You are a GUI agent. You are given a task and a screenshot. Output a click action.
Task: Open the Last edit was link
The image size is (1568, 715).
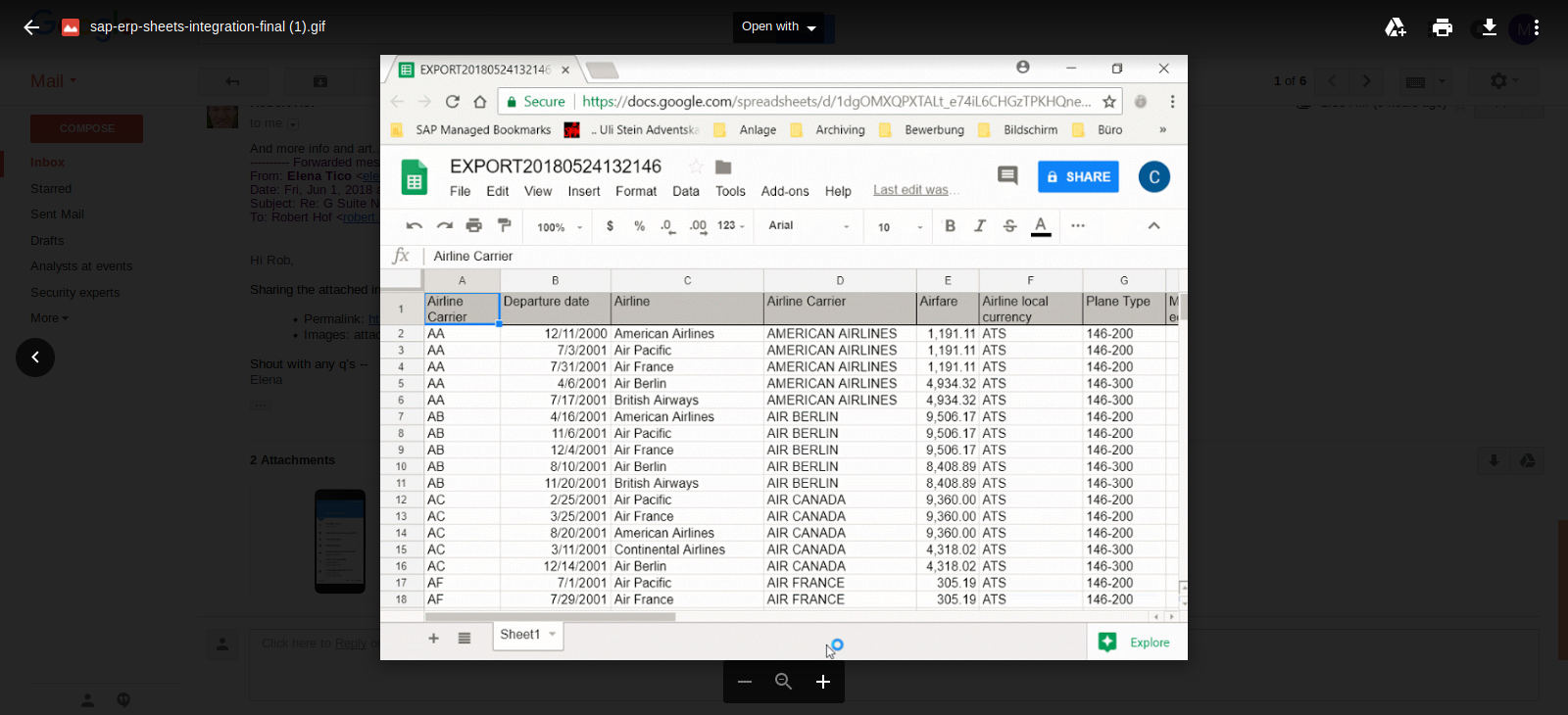click(915, 190)
